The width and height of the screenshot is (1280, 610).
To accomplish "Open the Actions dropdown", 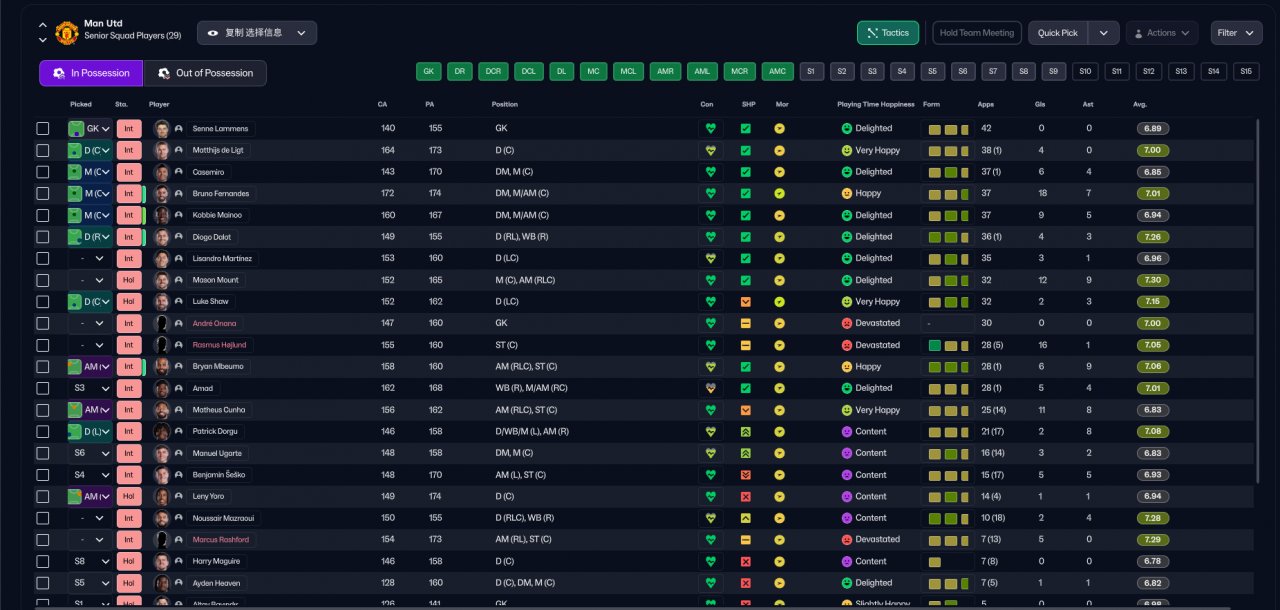I will (1162, 33).
